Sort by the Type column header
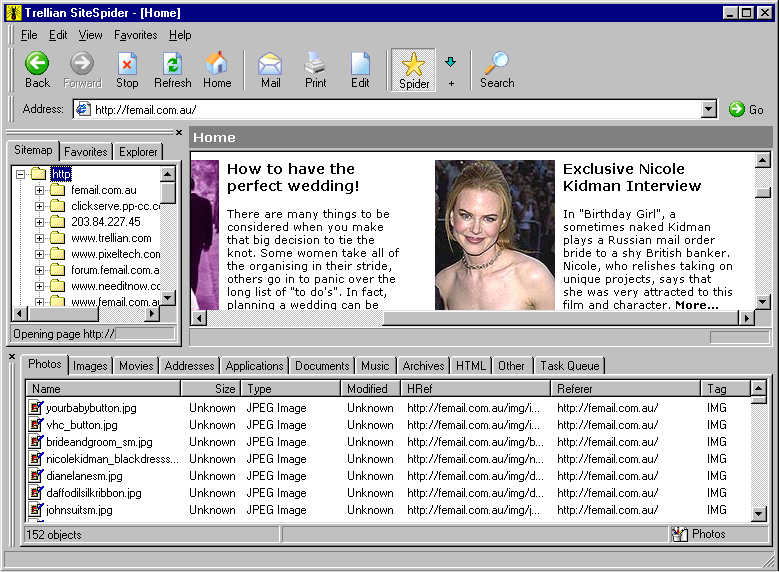This screenshot has width=779, height=572. 291,389
